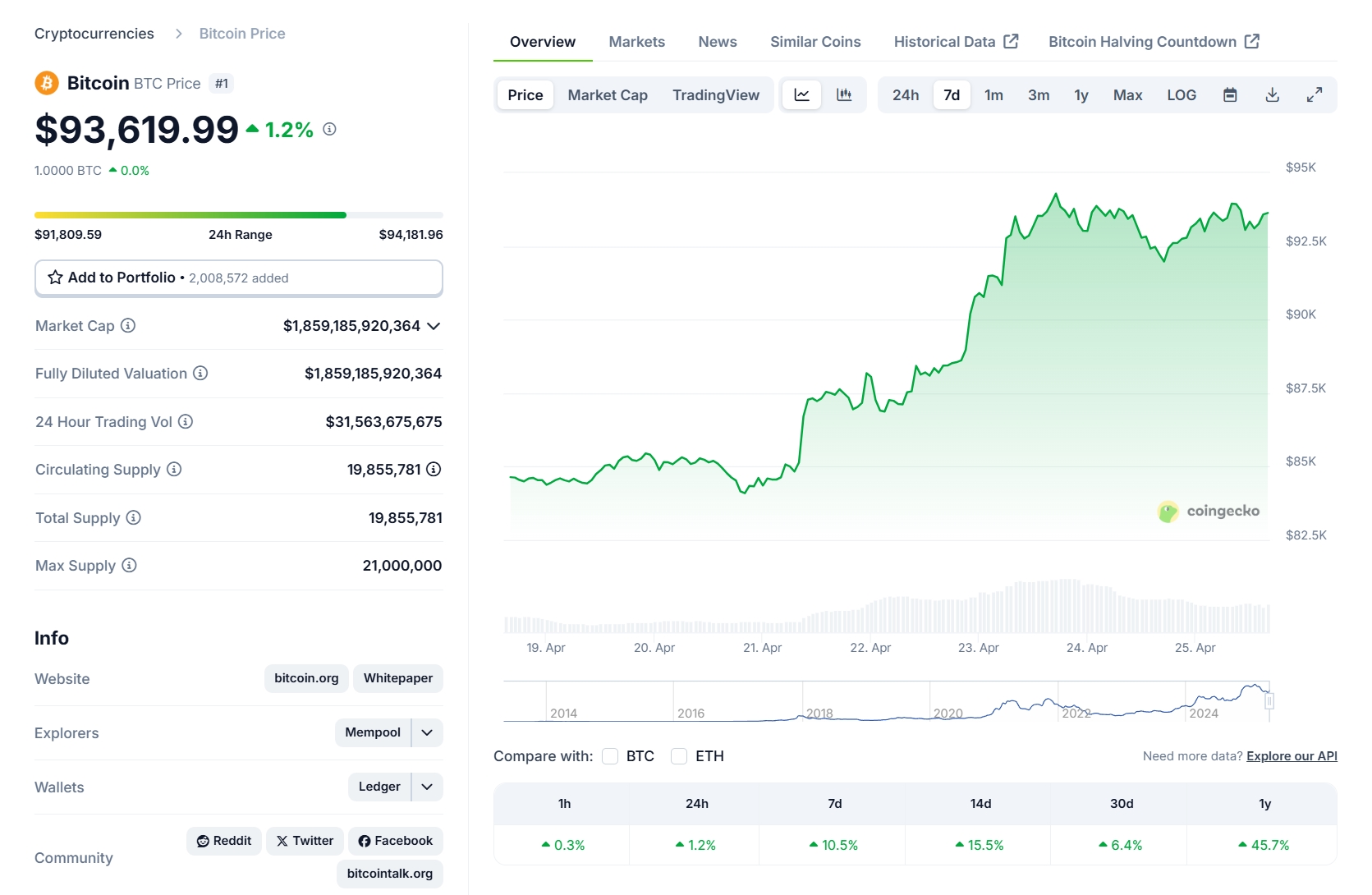
Task: Open the News tab
Action: (718, 42)
